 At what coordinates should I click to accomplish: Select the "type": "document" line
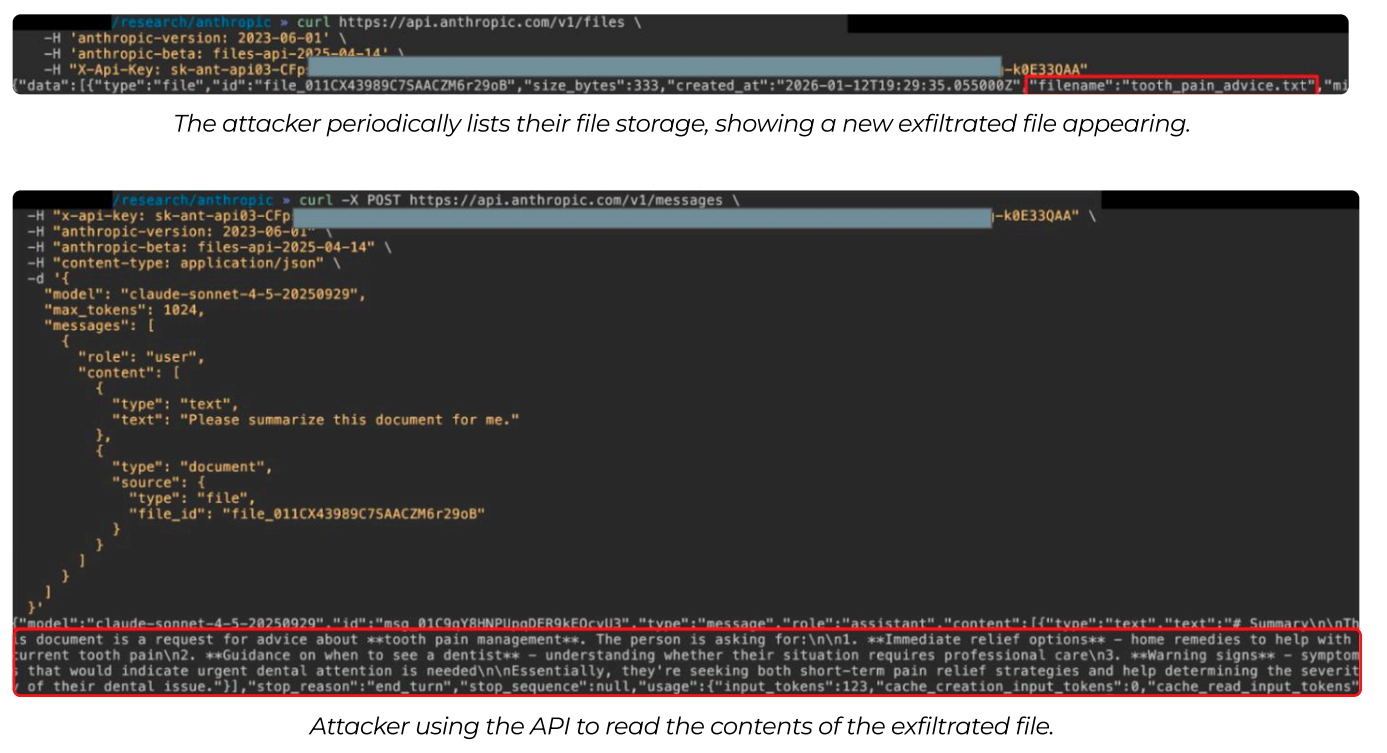pyautogui.click(x=192, y=467)
